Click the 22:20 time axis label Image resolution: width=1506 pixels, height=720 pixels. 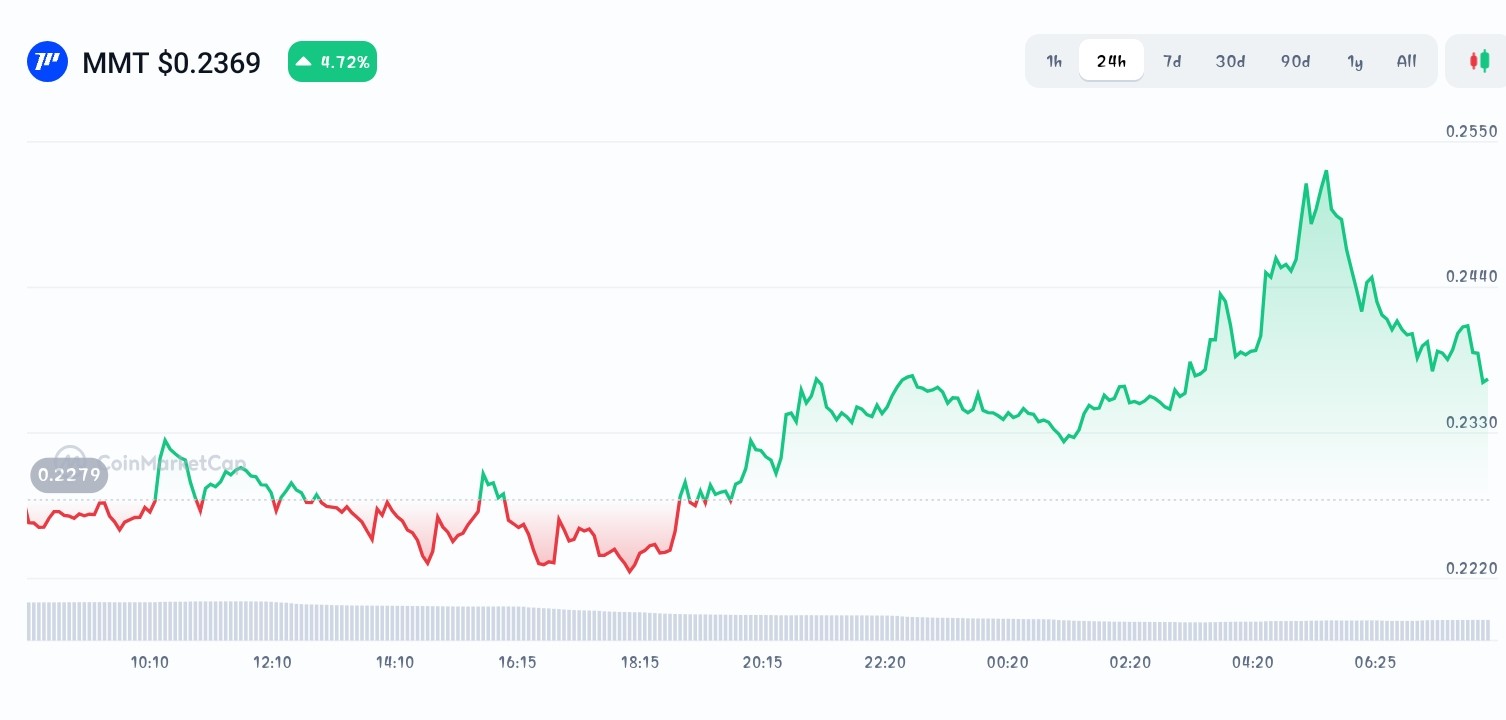pos(885,662)
